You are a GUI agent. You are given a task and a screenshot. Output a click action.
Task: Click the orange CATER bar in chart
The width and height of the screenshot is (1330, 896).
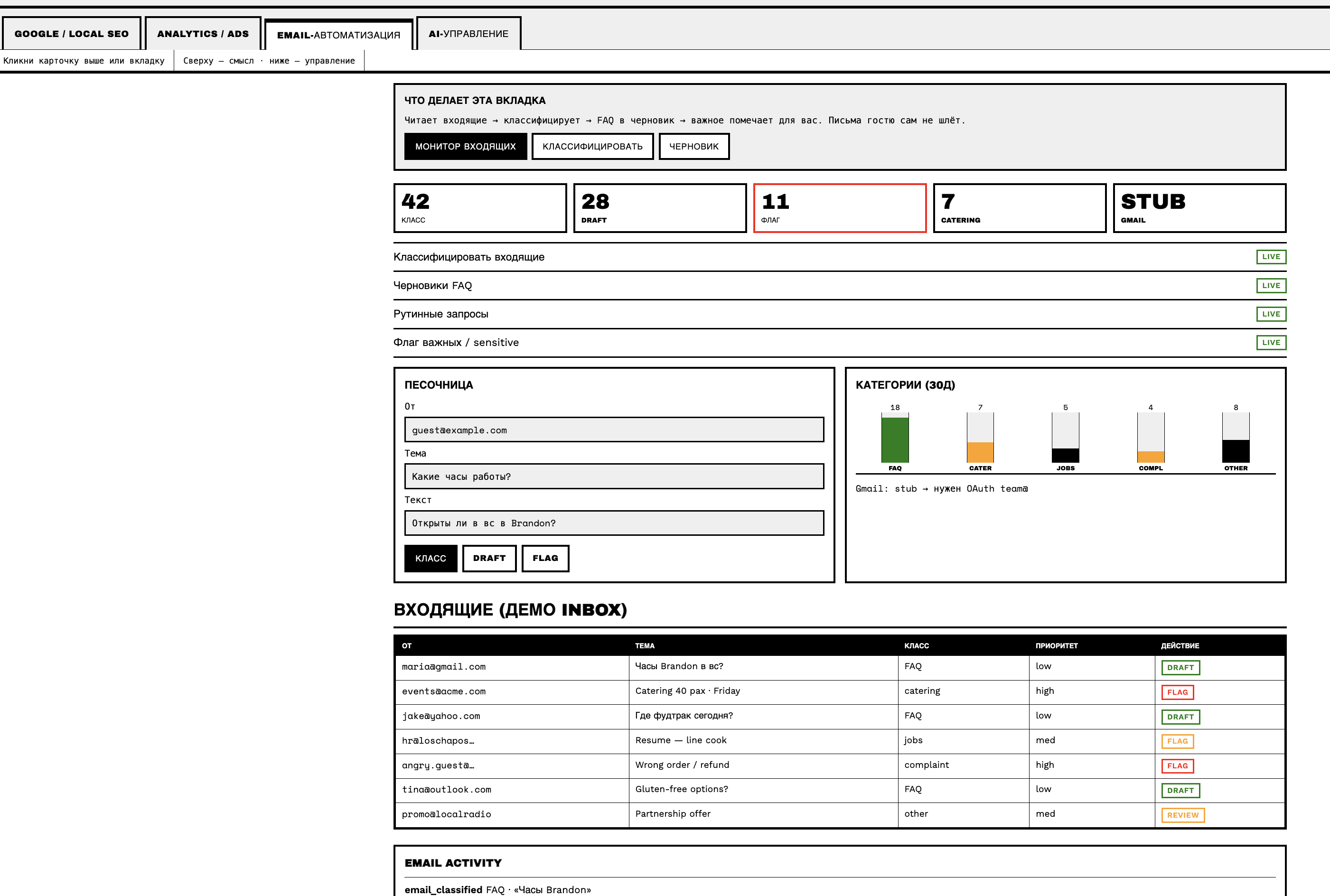click(980, 452)
